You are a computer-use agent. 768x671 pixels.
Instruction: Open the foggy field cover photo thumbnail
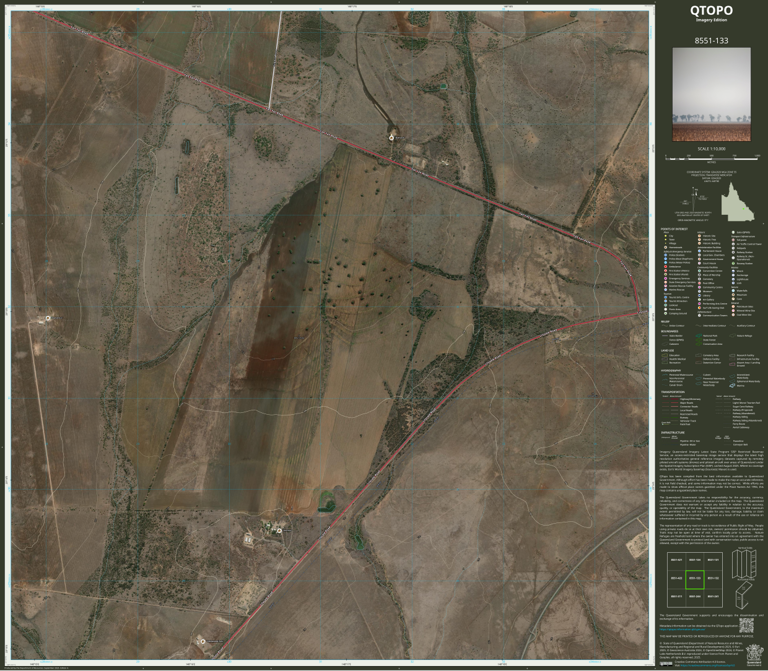point(711,94)
